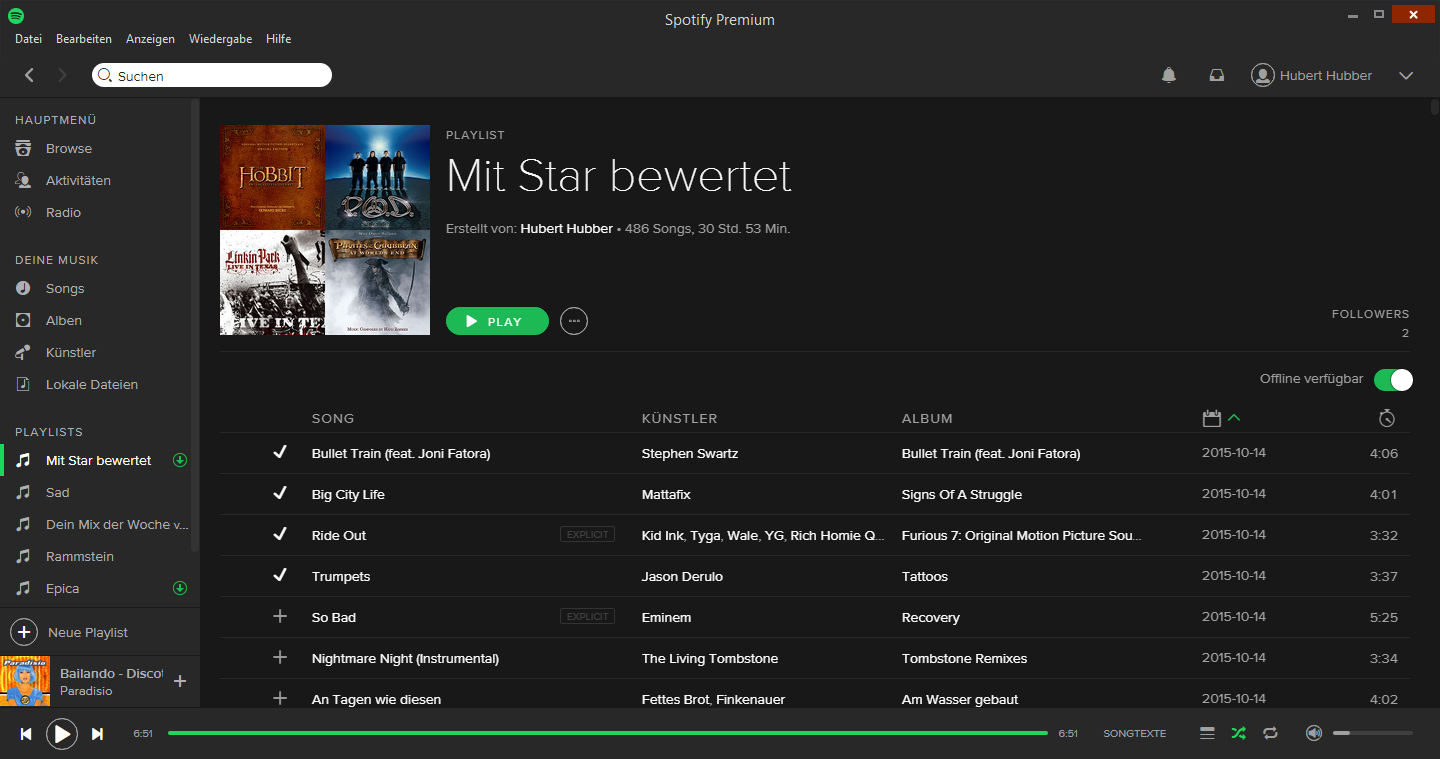Seek within the green track progress bar
Image resolution: width=1440 pixels, height=759 pixels.
click(608, 733)
